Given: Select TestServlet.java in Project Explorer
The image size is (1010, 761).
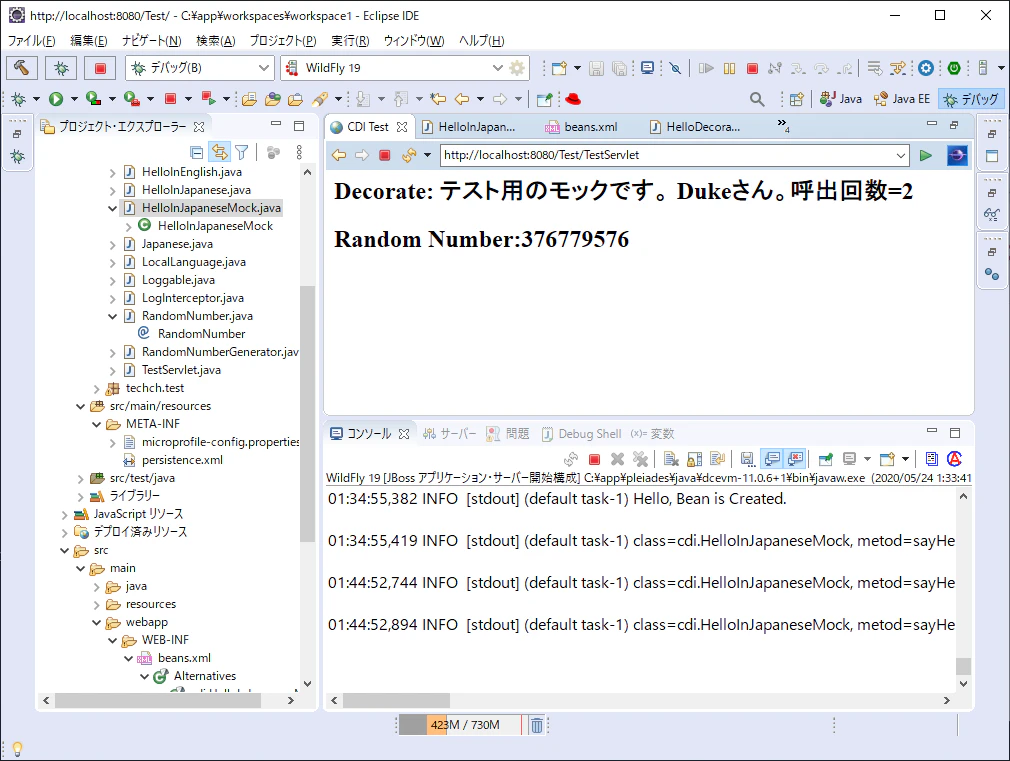Looking at the screenshot, I should (181, 370).
